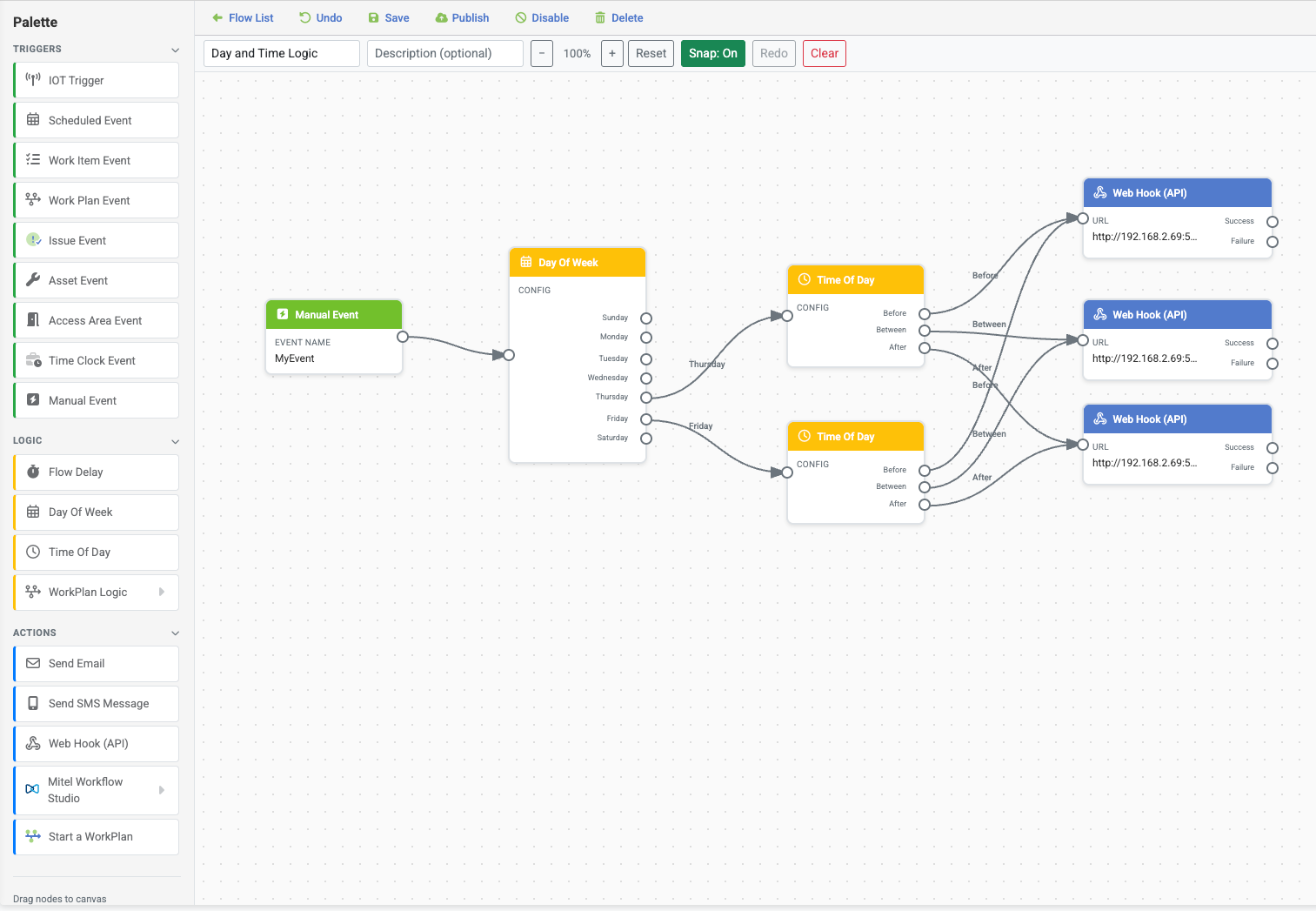Image resolution: width=1316 pixels, height=911 pixels.
Task: Click the Monday output port on Day Of Week
Action: click(x=646, y=338)
